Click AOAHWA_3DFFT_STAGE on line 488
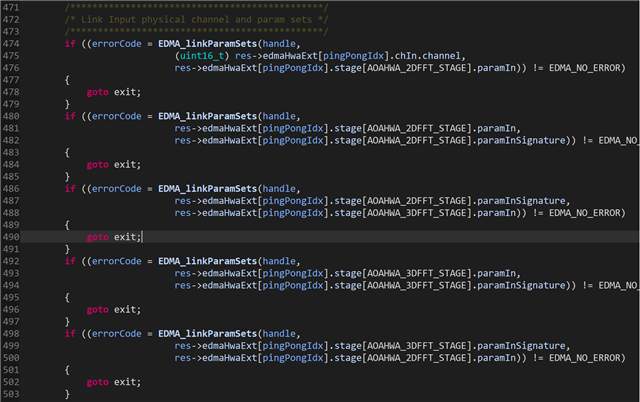 pos(417,213)
